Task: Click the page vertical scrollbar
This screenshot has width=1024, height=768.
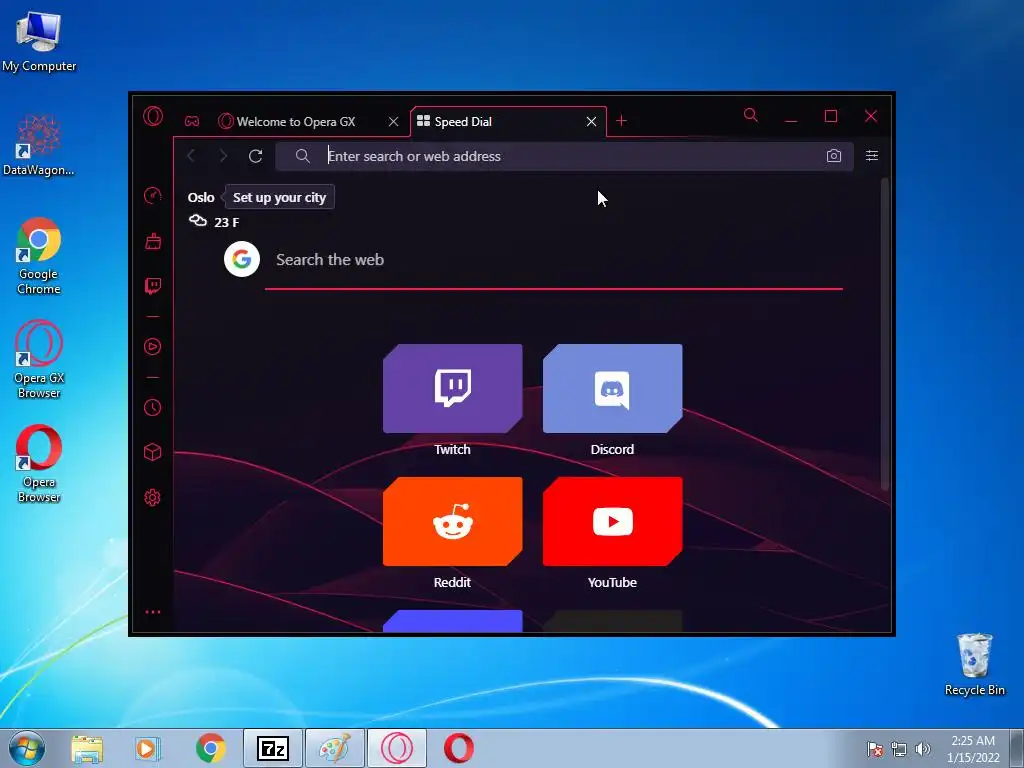Action: [x=885, y=334]
